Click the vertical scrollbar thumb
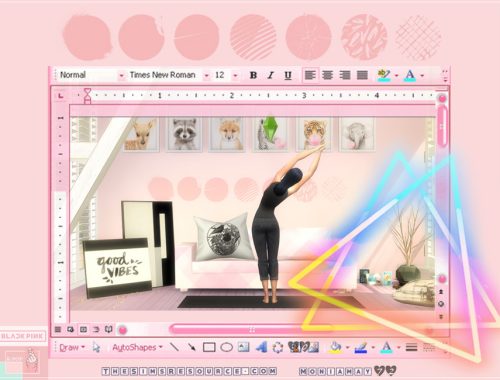 pyautogui.click(x=442, y=126)
